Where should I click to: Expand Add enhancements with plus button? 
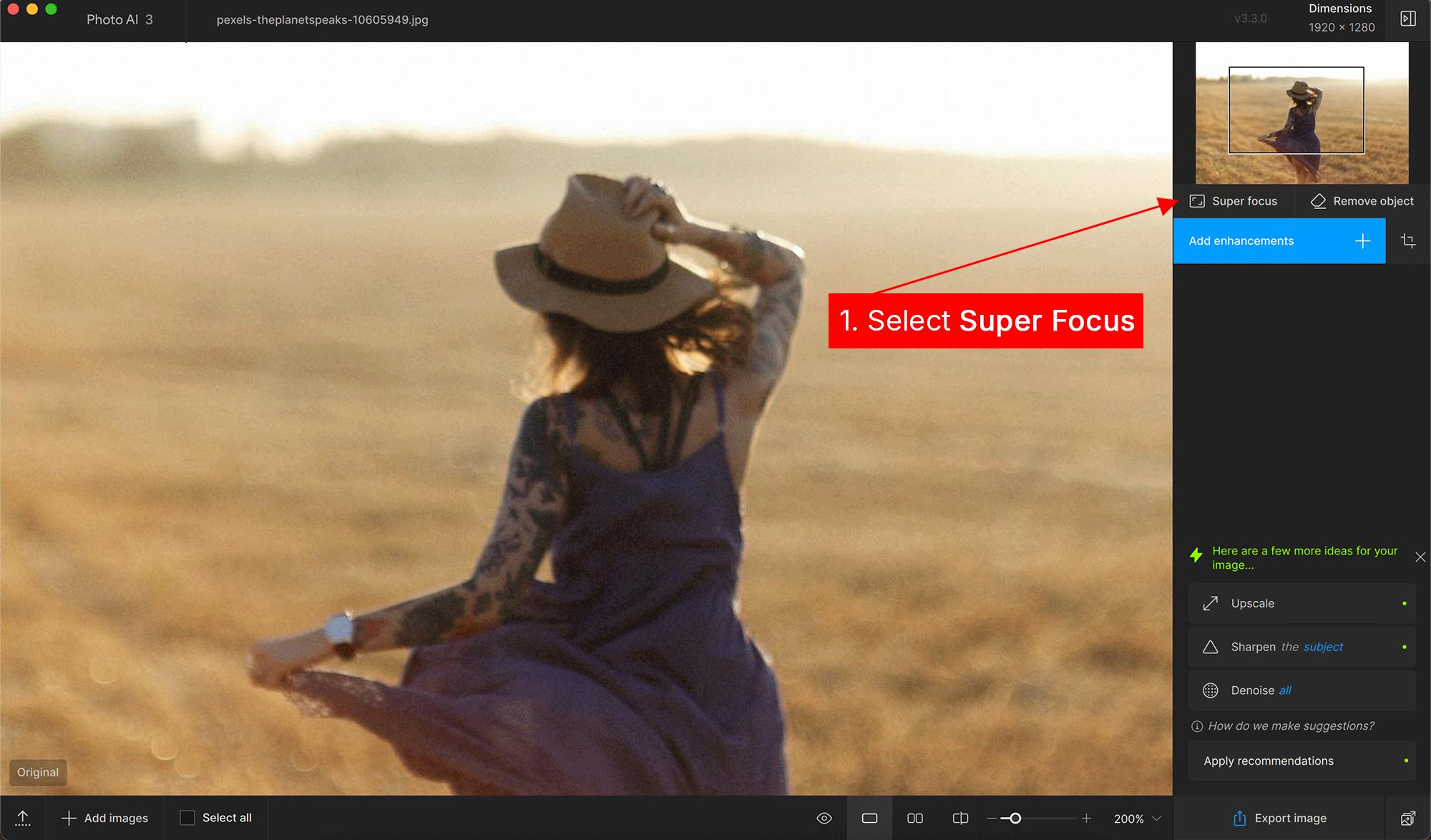(x=1362, y=241)
